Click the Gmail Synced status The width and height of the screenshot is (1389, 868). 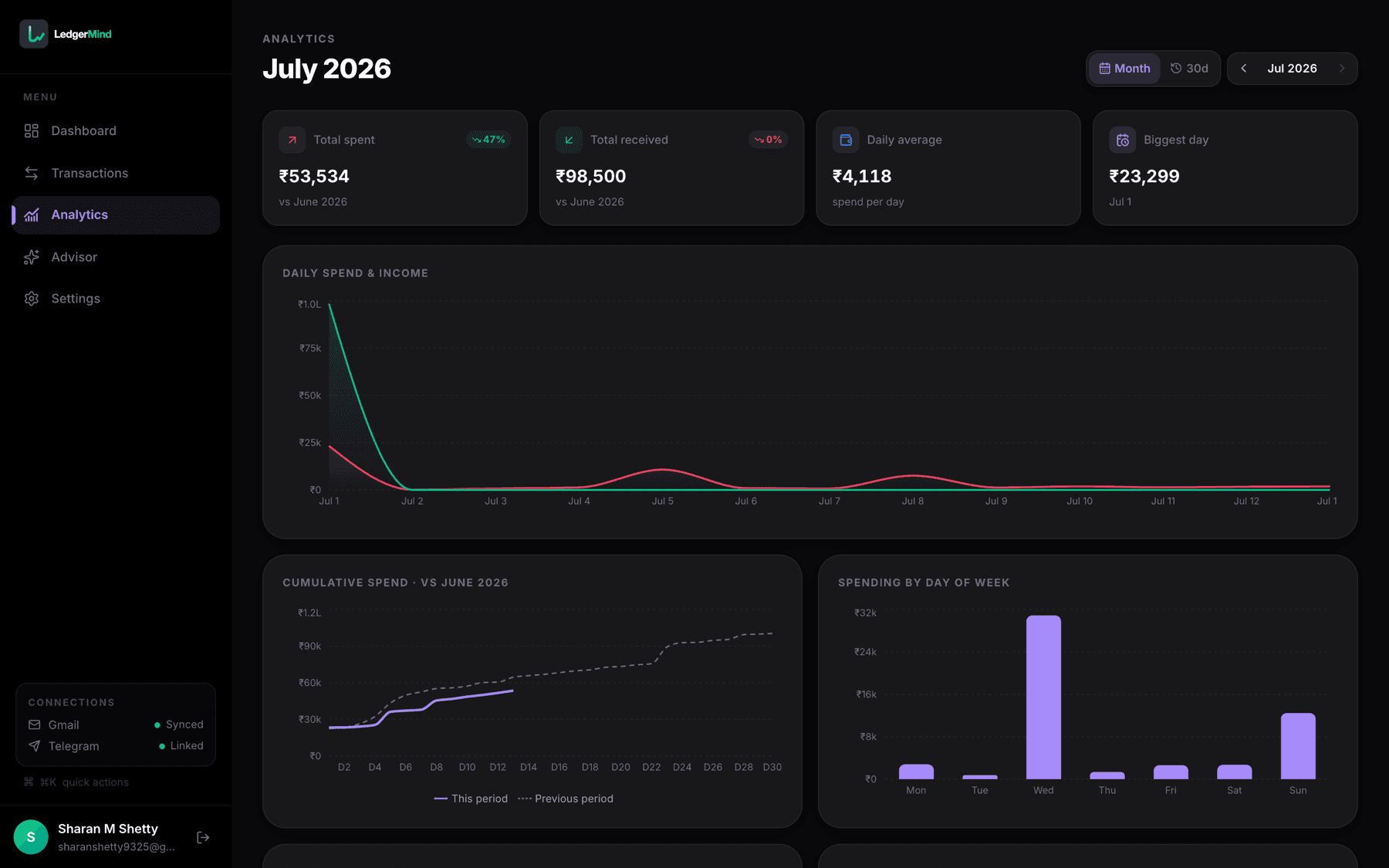point(179,725)
